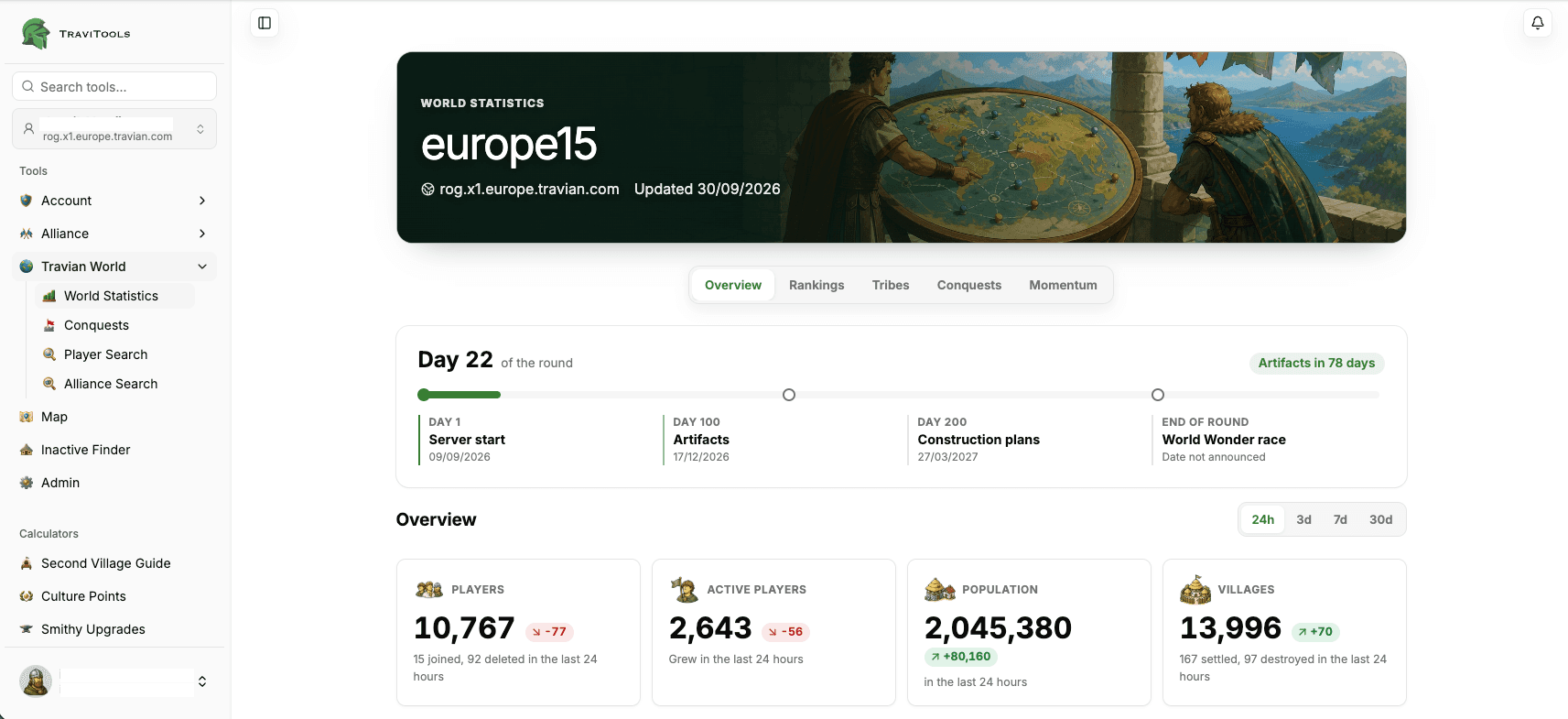Click the Conquests flag icon
Screen dimensions: 1568x719
pyautogui.click(x=49, y=325)
